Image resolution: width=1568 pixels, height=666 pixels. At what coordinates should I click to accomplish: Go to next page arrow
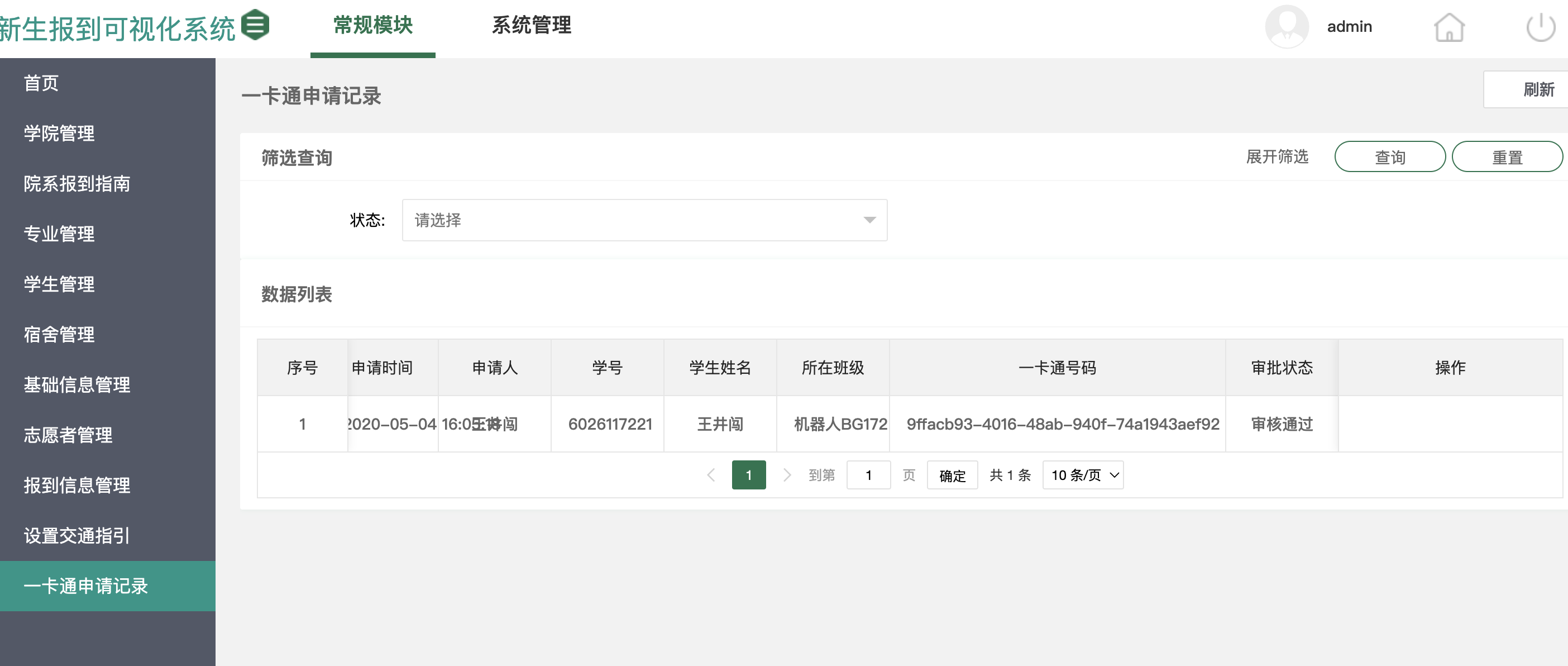(x=786, y=475)
